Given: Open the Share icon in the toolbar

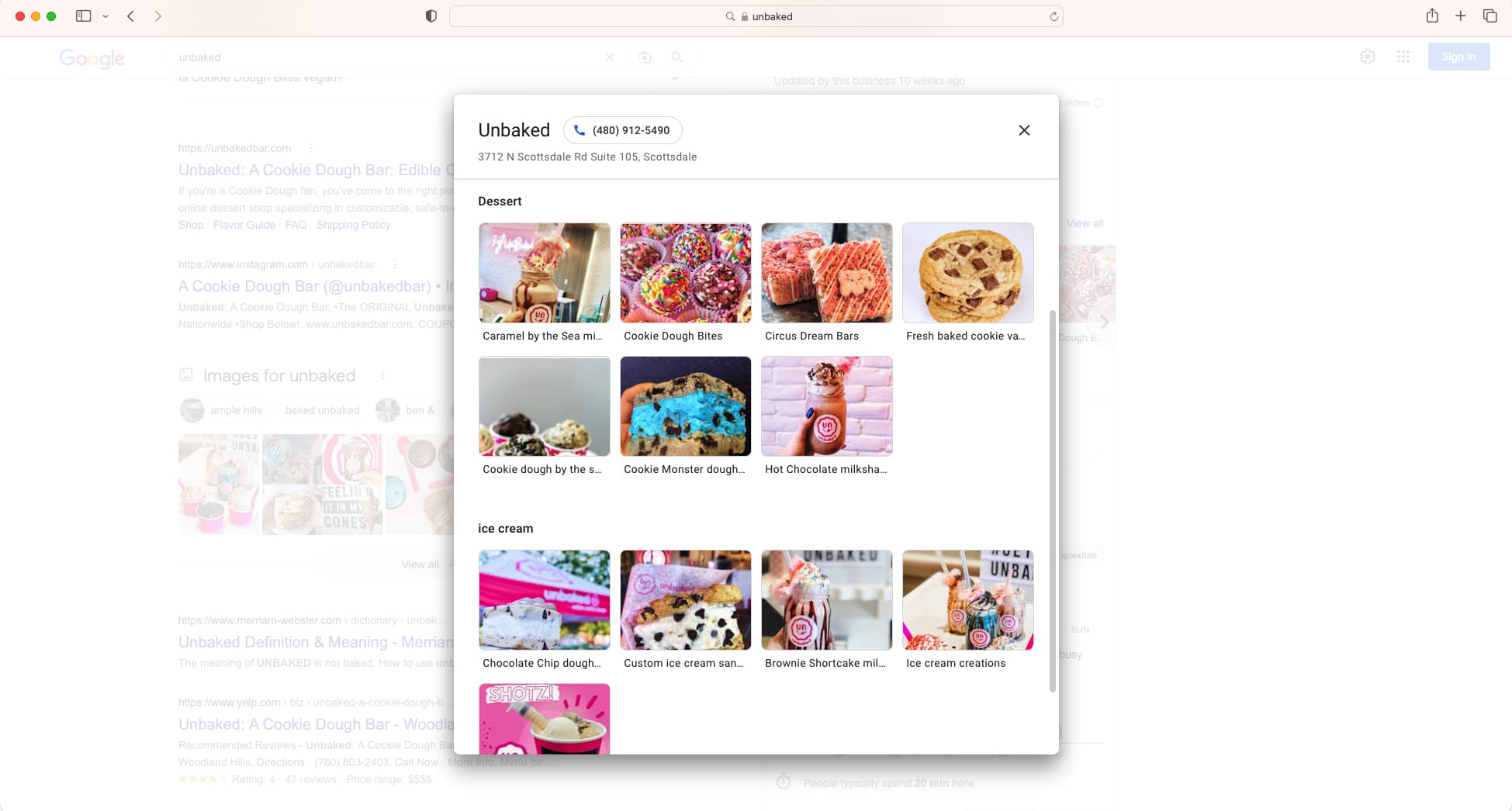Looking at the screenshot, I should [x=1431, y=16].
